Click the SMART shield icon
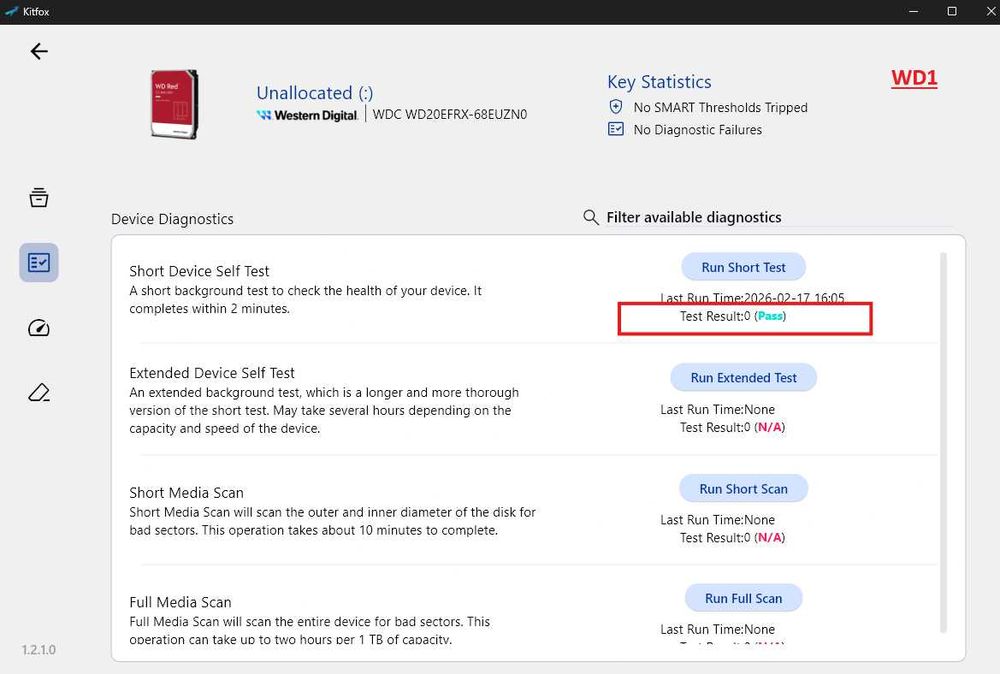Viewport: 1000px width, 674px height. tap(615, 106)
